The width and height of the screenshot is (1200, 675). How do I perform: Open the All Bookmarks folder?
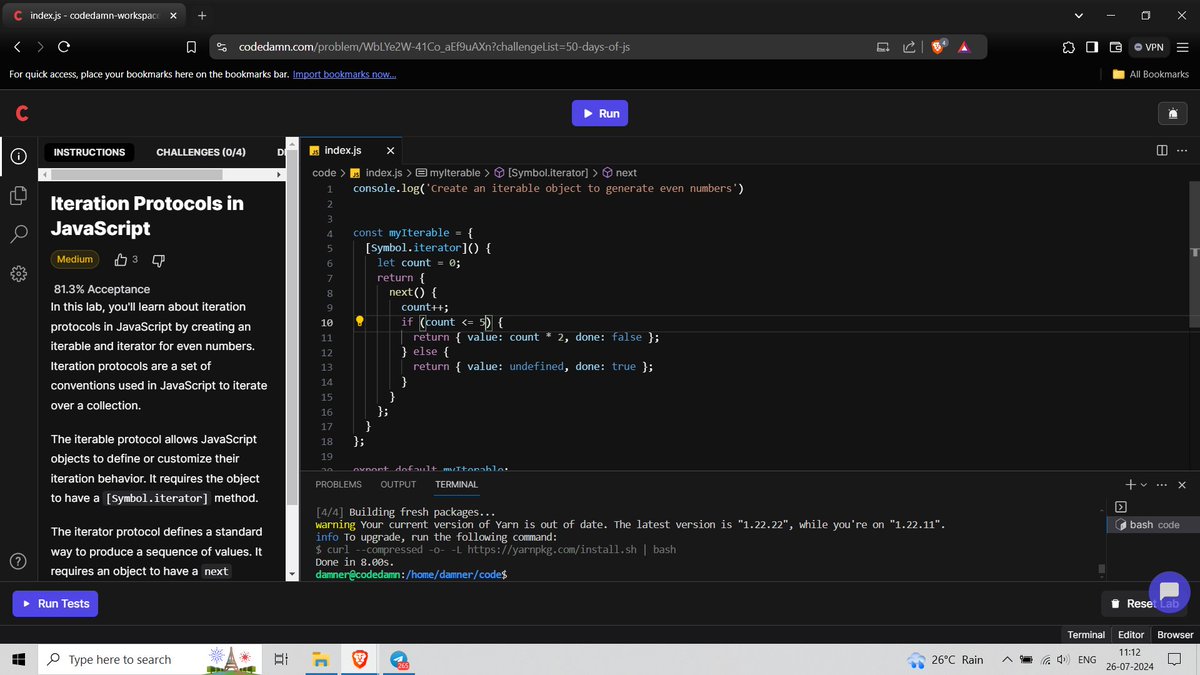pos(1151,74)
